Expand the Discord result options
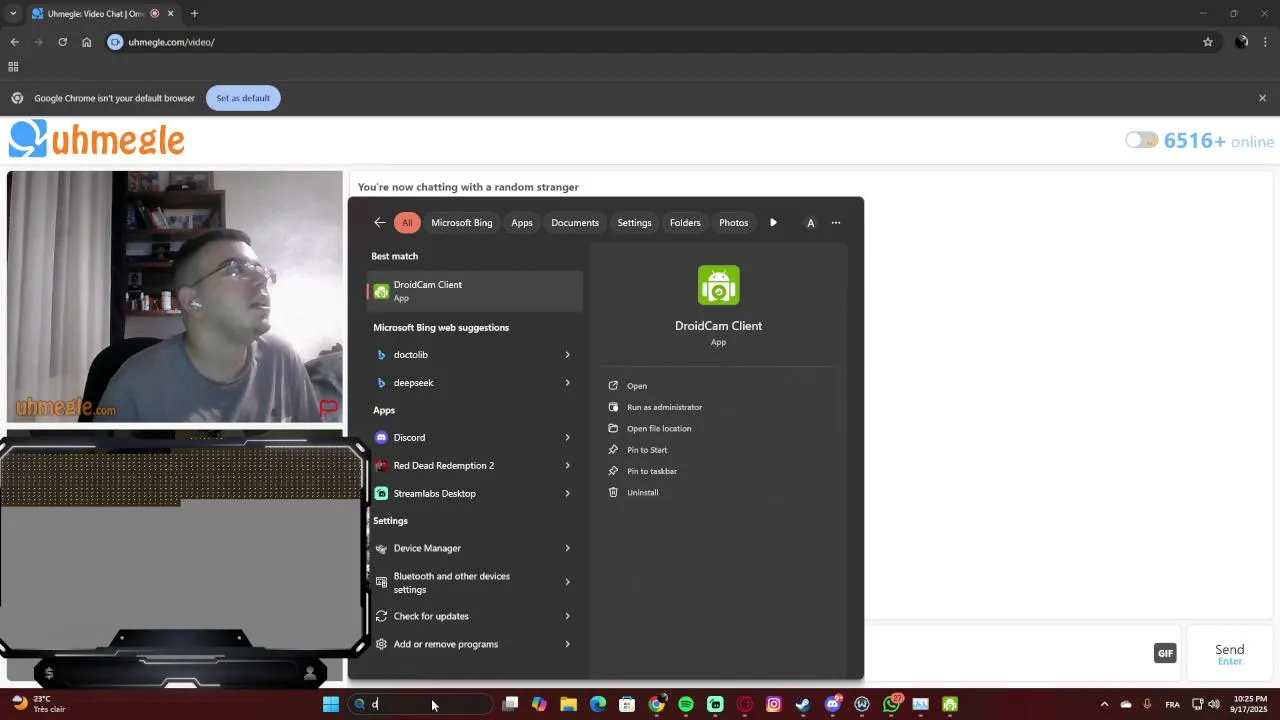 pos(567,437)
